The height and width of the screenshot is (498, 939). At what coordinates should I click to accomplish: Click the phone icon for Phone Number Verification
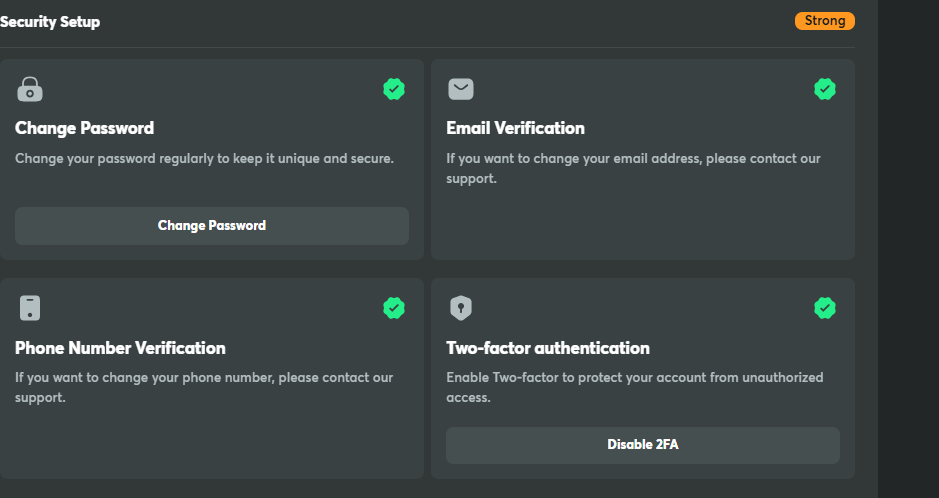pyautogui.click(x=30, y=308)
